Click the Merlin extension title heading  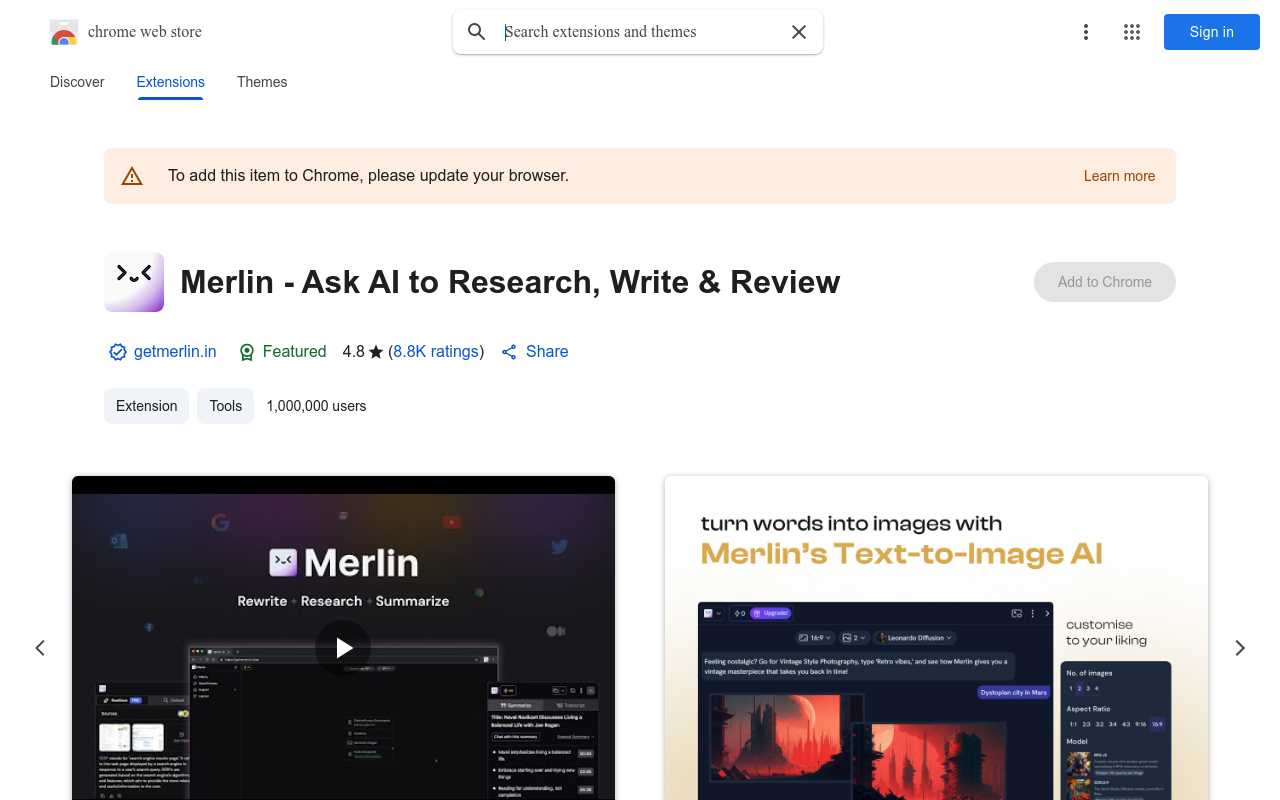(x=510, y=282)
